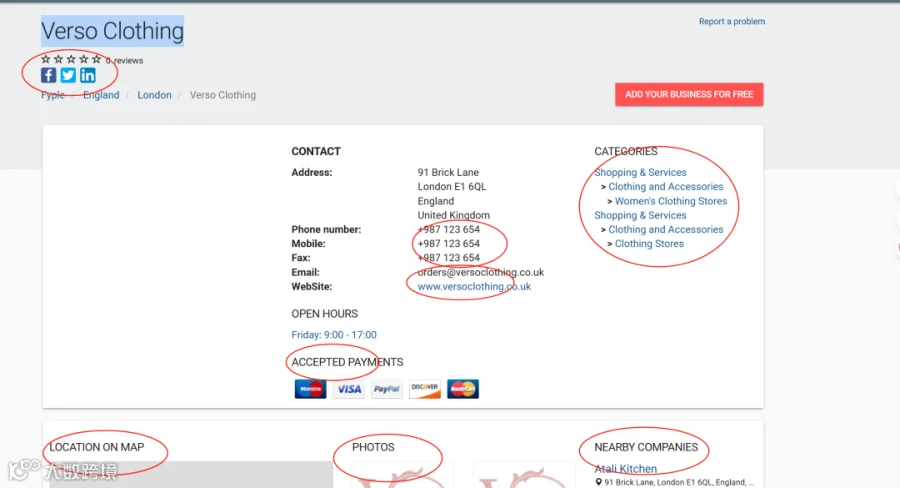Open the England breadcrumb link

point(101,95)
